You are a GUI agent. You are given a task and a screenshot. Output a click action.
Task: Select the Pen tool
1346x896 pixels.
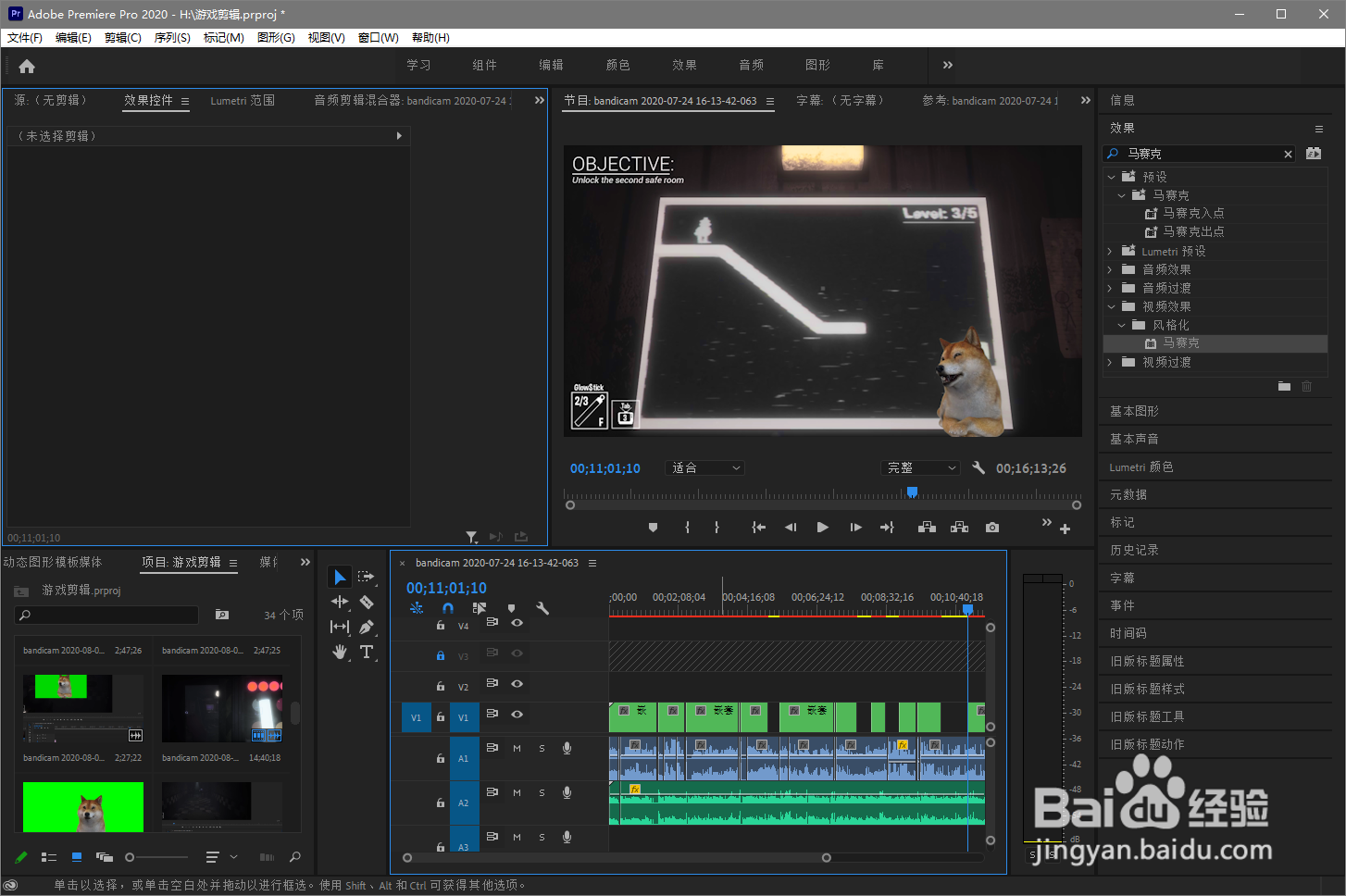click(x=367, y=627)
